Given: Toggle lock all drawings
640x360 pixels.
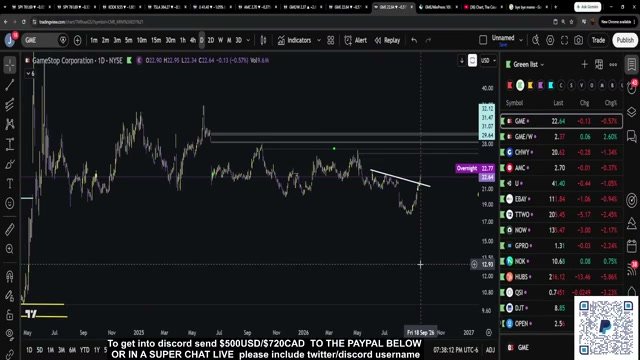Looking at the screenshot, I should pyautogui.click(x=10, y=315).
